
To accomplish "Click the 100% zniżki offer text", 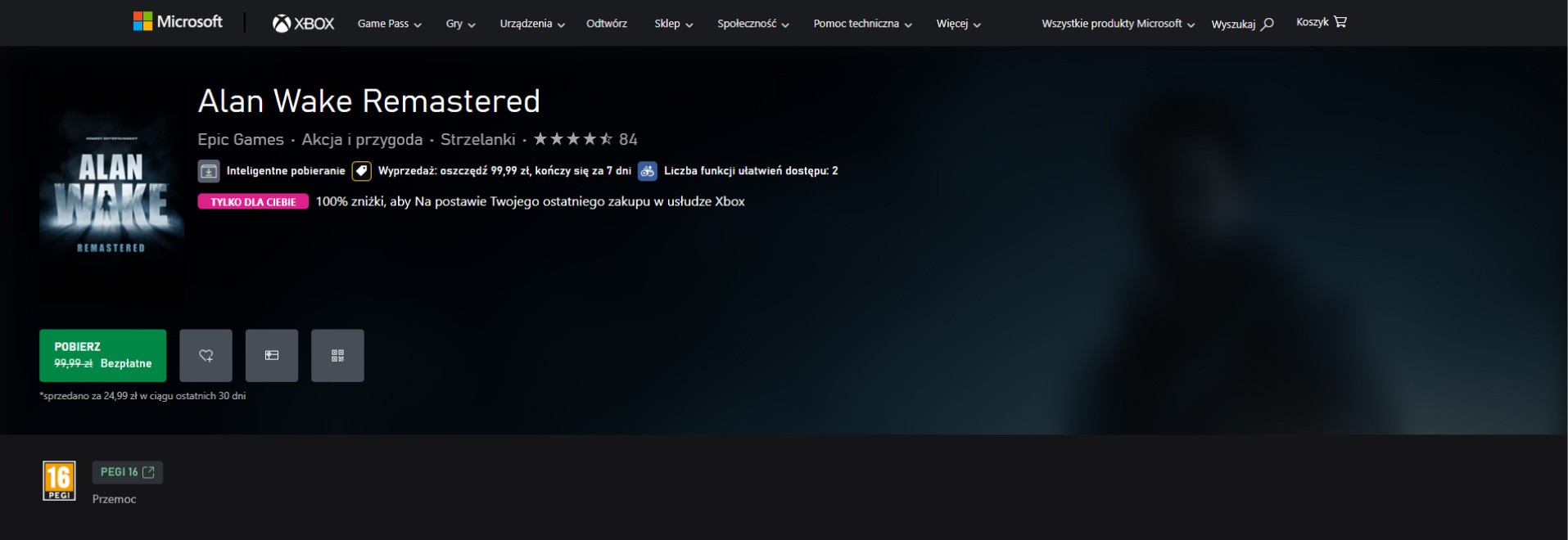I will [x=530, y=201].
